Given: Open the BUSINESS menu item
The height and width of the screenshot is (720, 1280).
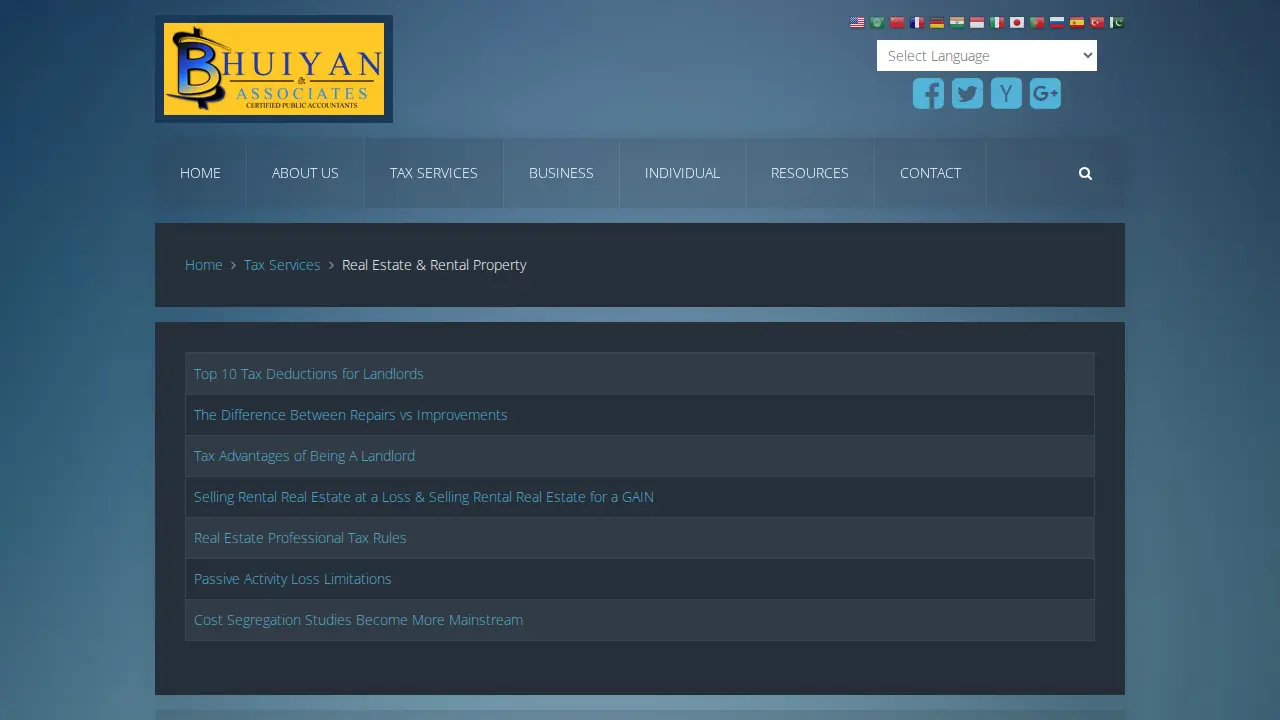Looking at the screenshot, I should point(561,173).
